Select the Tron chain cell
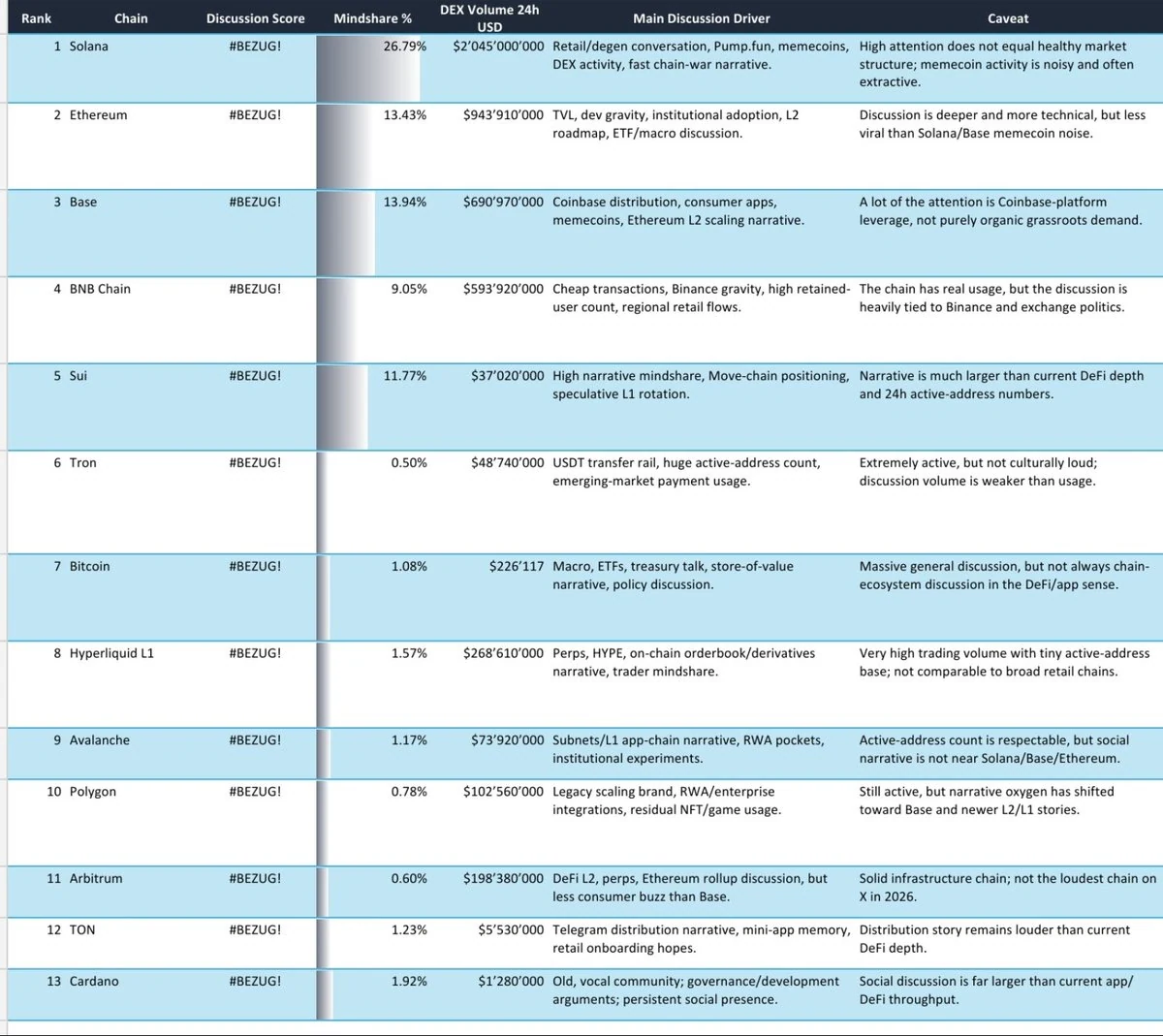Image resolution: width=1163 pixels, height=1036 pixels. pos(83,463)
